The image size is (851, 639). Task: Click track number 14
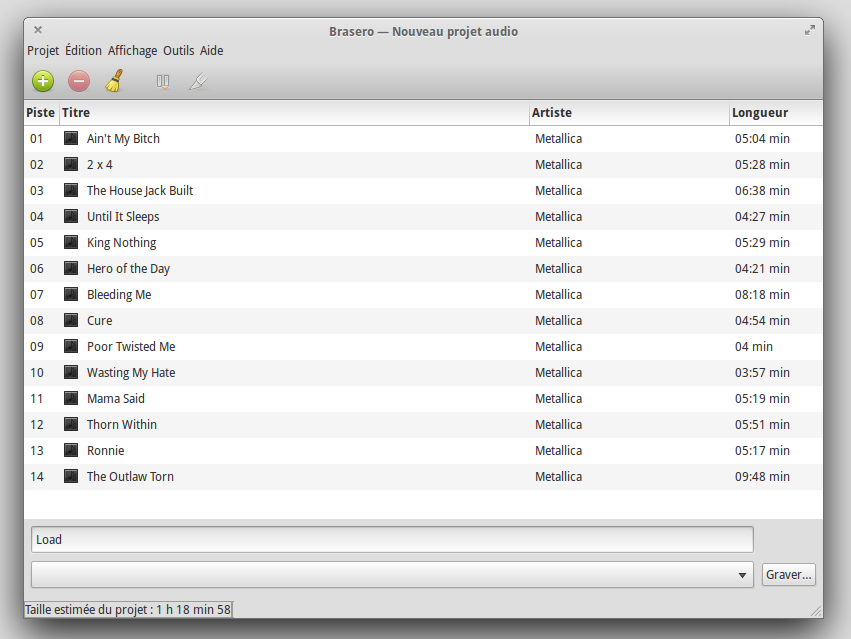pos(37,477)
